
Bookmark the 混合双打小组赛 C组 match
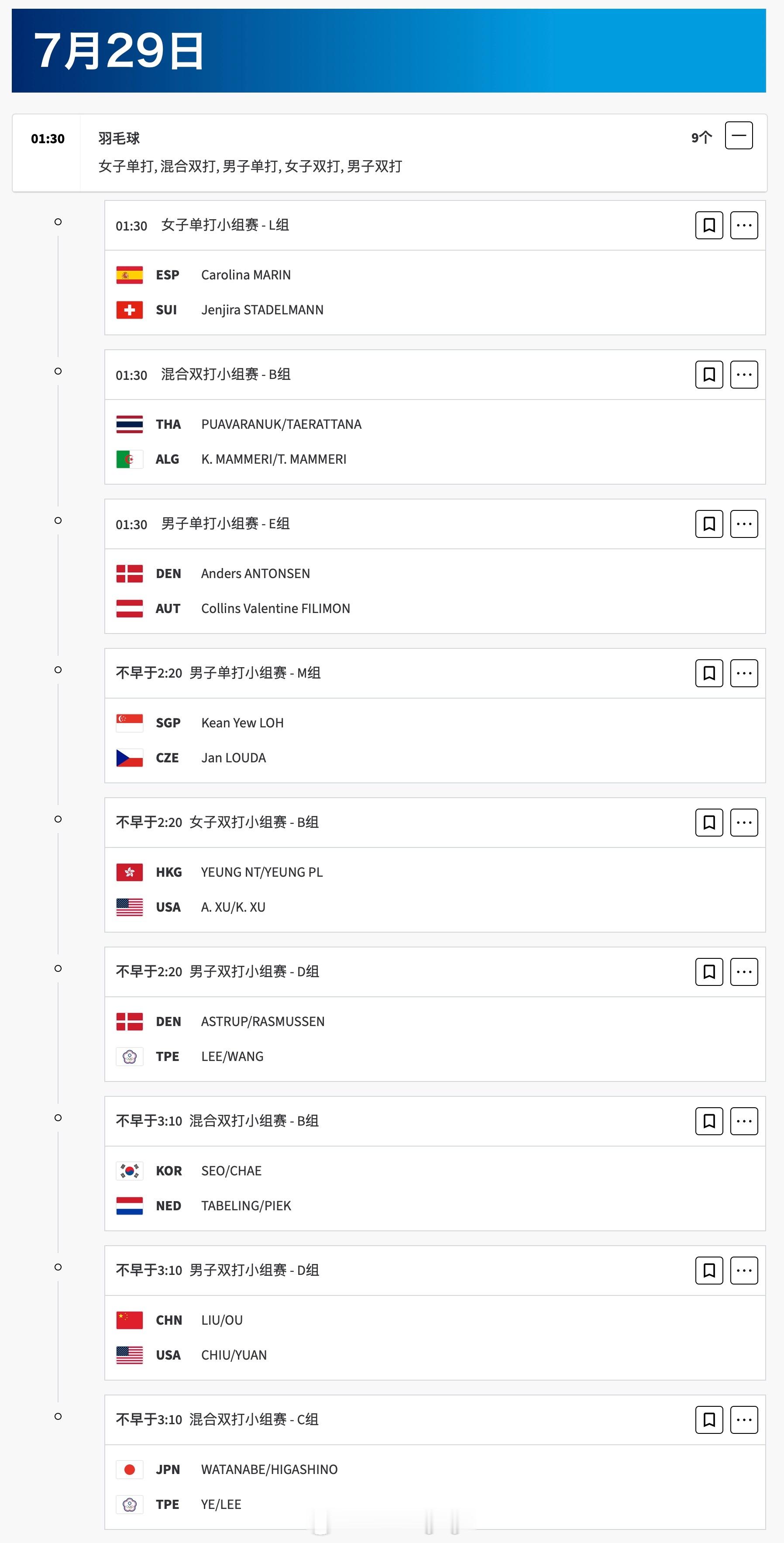709,1419
